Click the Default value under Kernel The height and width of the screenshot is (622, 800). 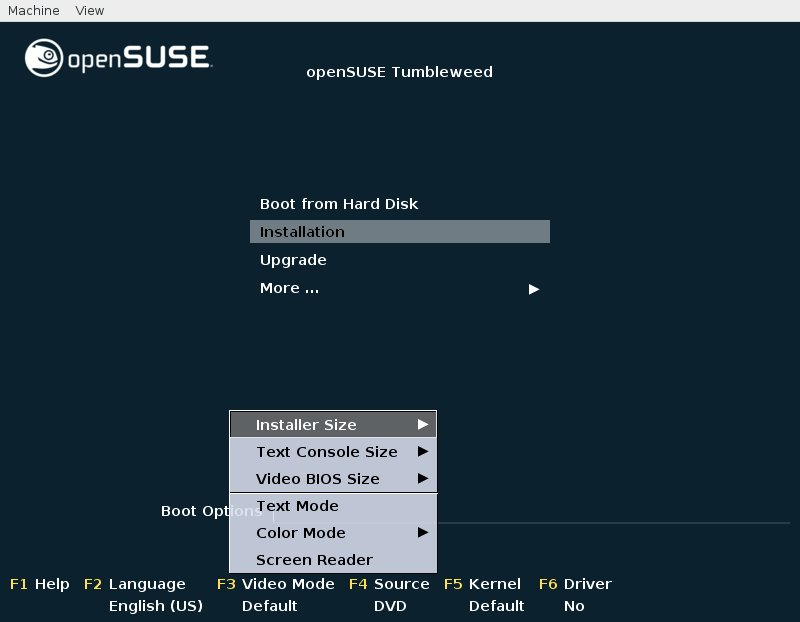point(496,606)
